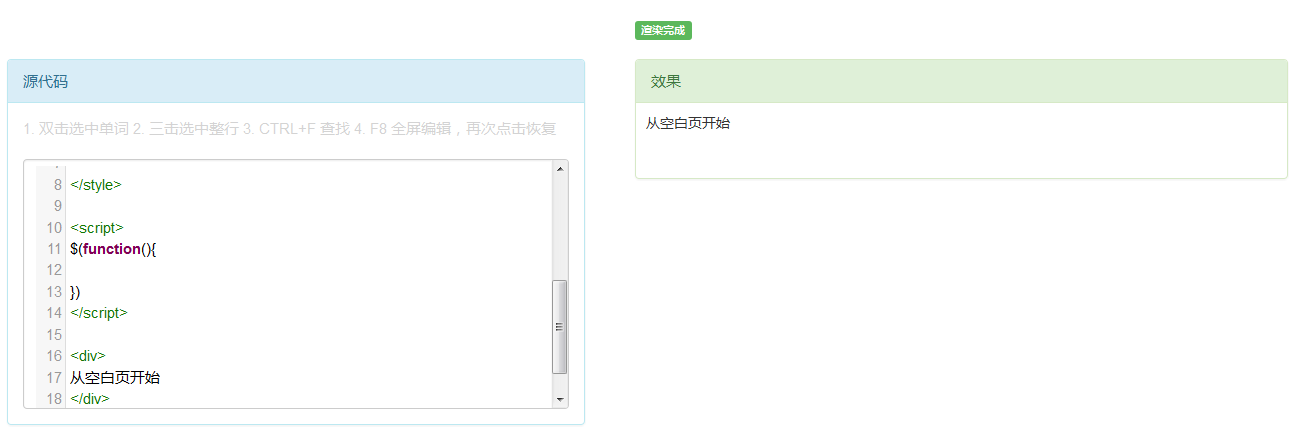Click the scrollbar up arrow in code editor

click(x=560, y=168)
